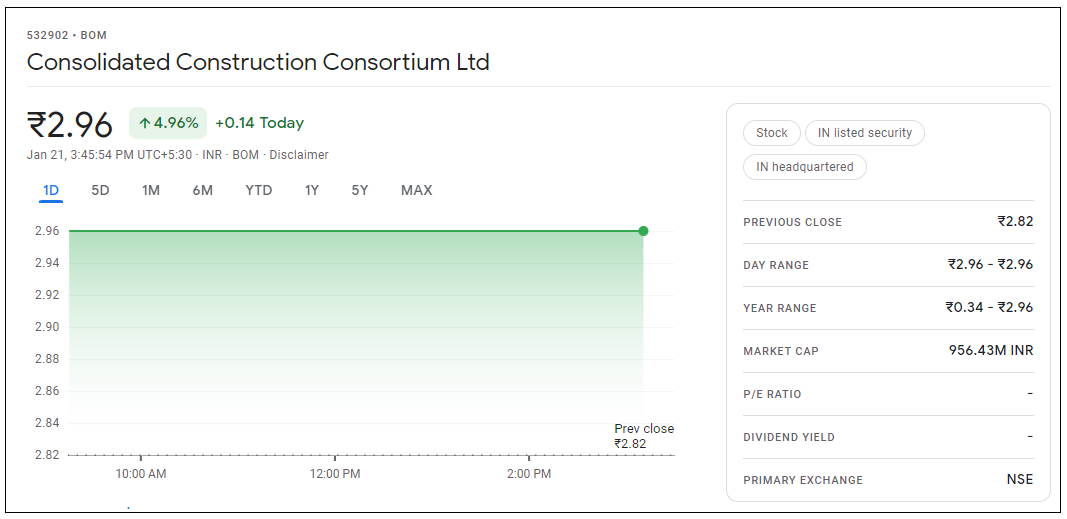Click the DAY RANGE label
The width and height of the screenshot is (1067, 519).
pyautogui.click(x=776, y=265)
